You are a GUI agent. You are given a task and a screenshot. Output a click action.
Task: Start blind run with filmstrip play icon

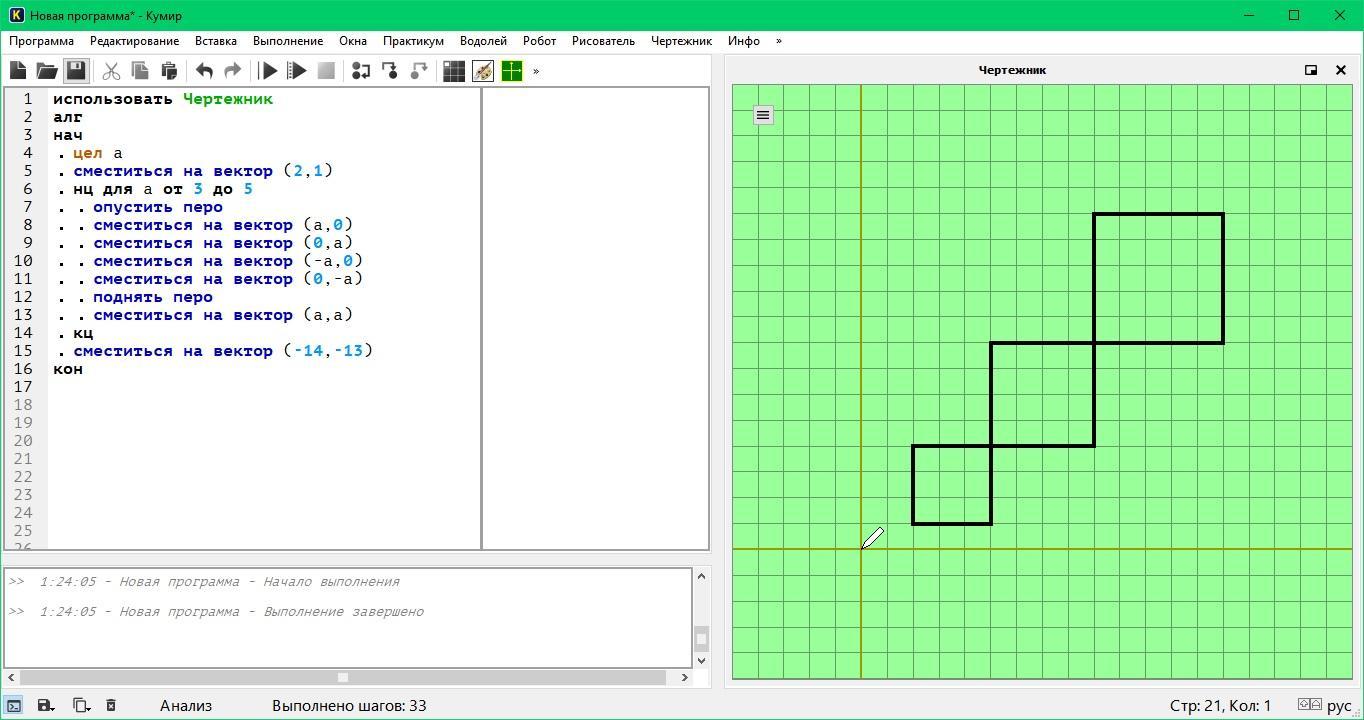click(297, 71)
